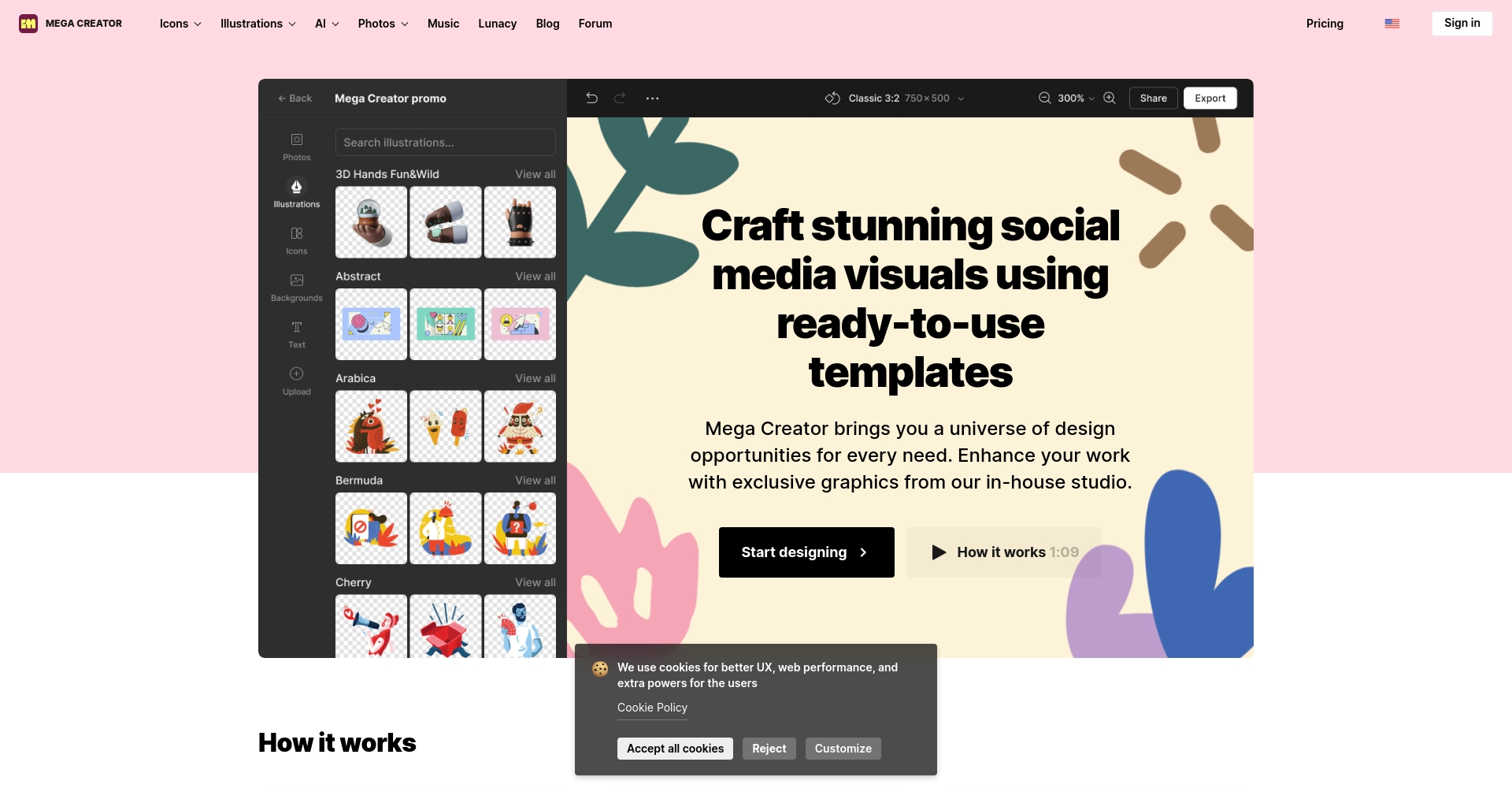Go Back from the editor
The width and height of the screenshot is (1512, 788).
[295, 98]
